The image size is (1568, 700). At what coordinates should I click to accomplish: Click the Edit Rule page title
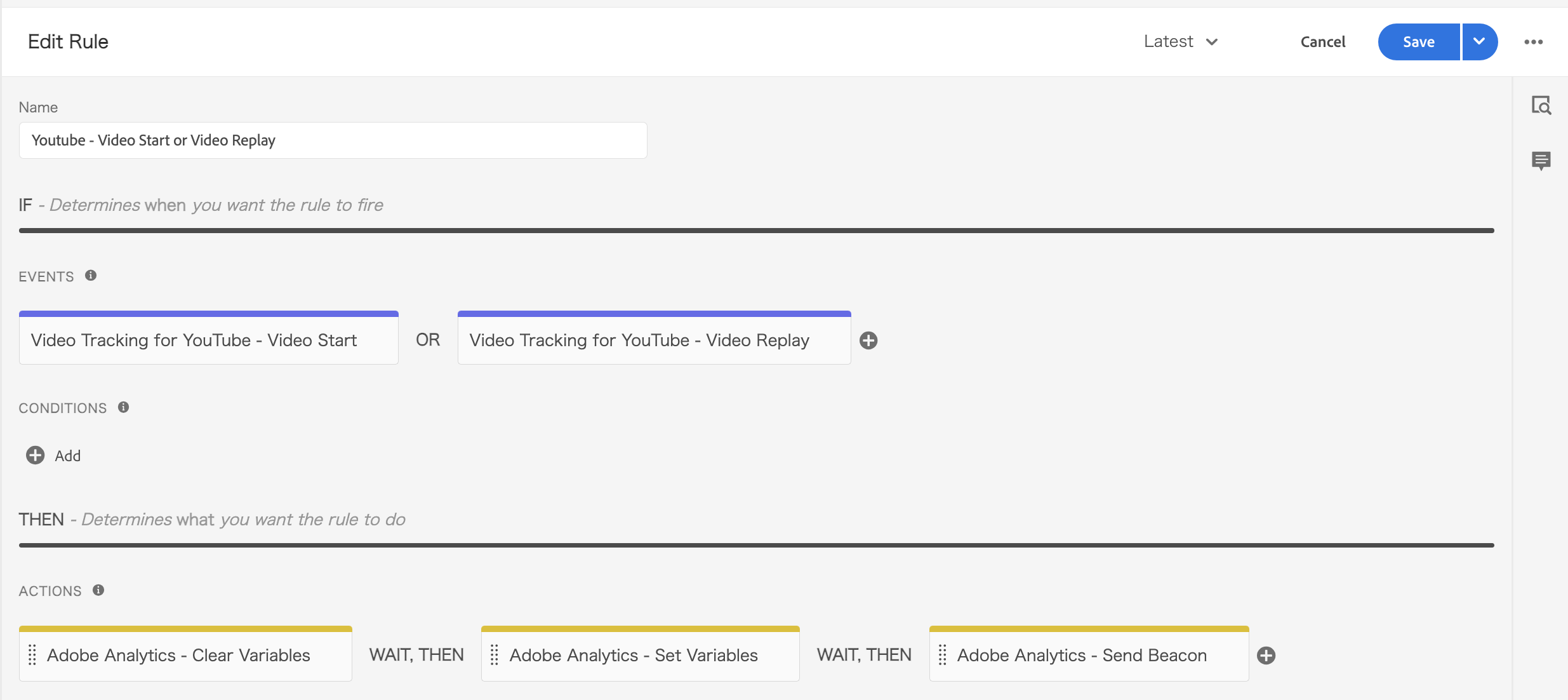click(x=69, y=42)
